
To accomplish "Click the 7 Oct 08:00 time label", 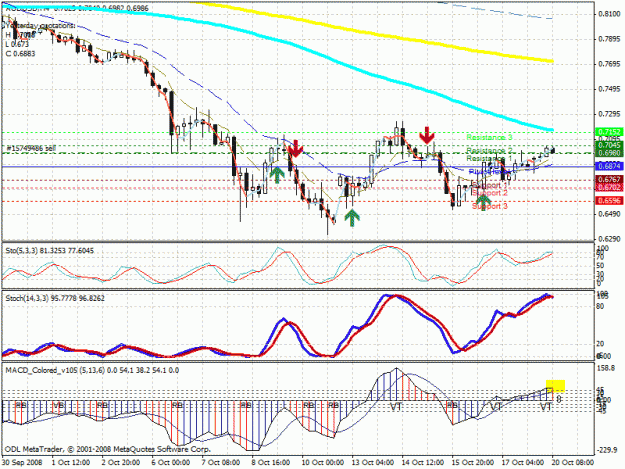I will (221, 463).
